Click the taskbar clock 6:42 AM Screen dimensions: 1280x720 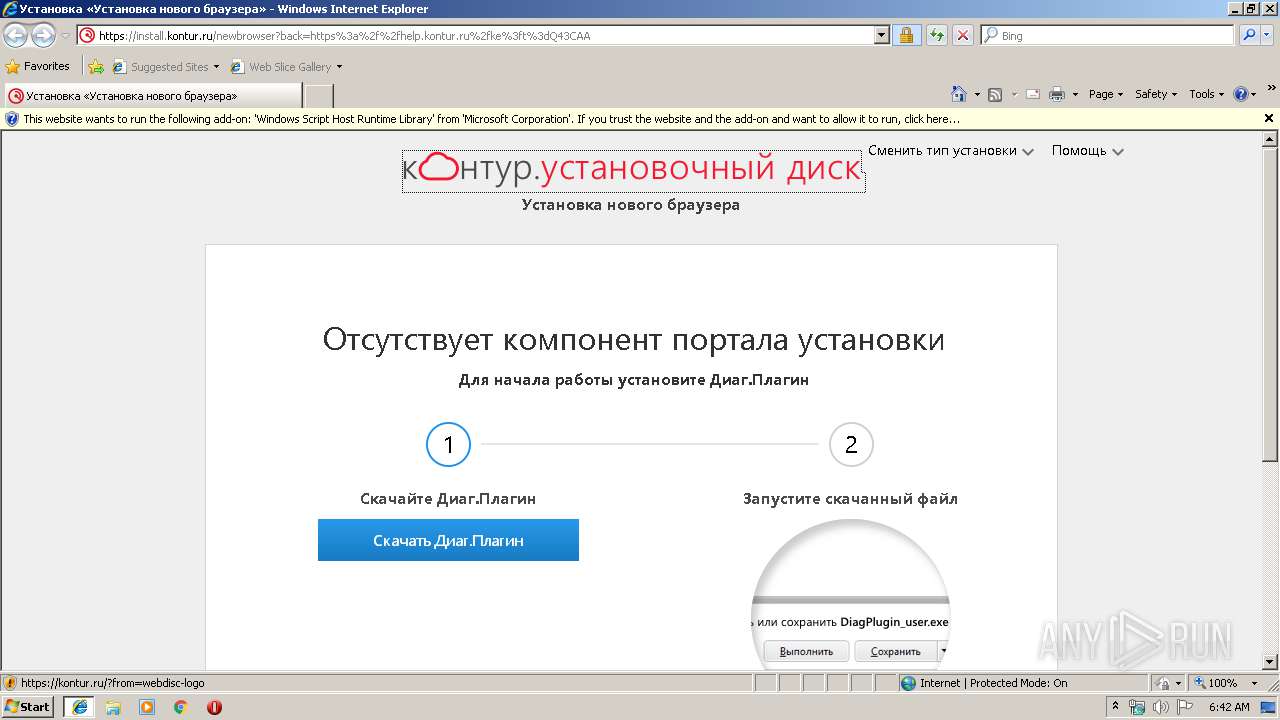pos(1229,707)
